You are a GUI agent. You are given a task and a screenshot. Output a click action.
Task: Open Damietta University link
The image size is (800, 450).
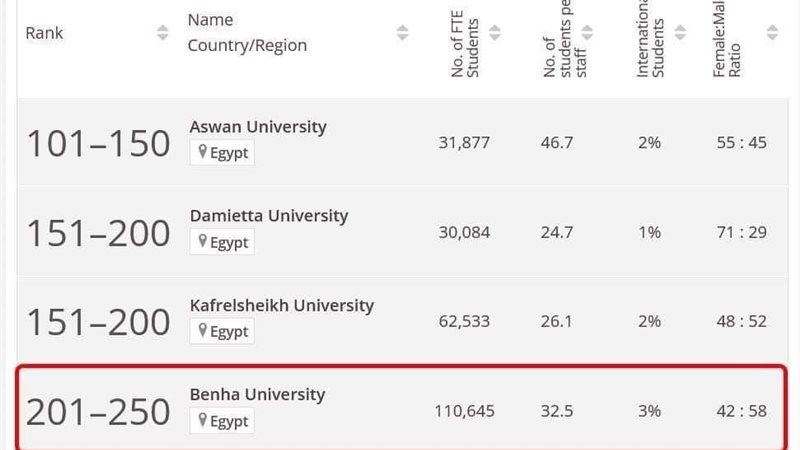click(269, 216)
